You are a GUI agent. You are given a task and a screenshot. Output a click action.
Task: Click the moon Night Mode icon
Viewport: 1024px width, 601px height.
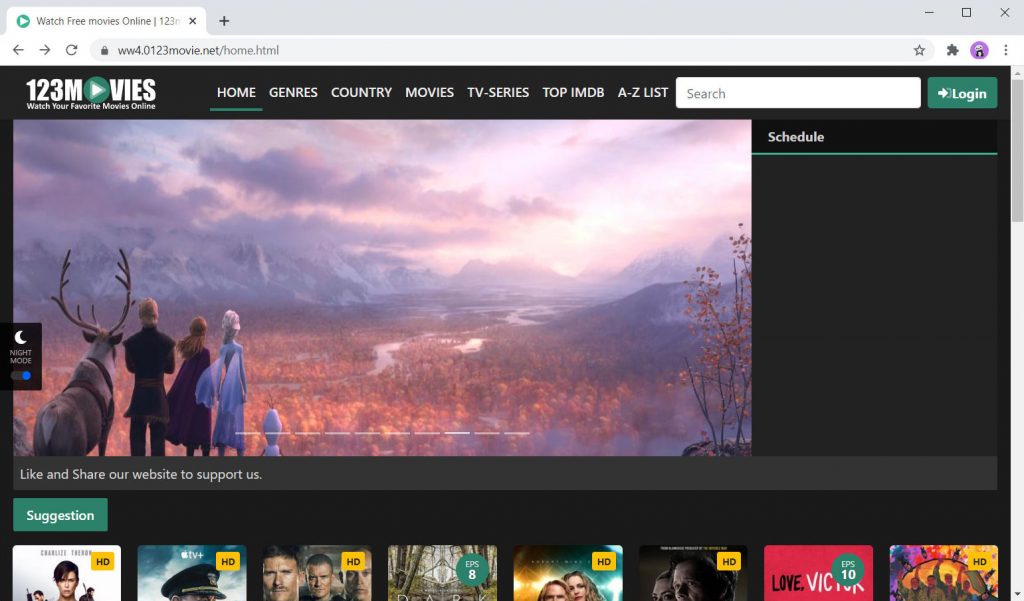tap(20, 337)
